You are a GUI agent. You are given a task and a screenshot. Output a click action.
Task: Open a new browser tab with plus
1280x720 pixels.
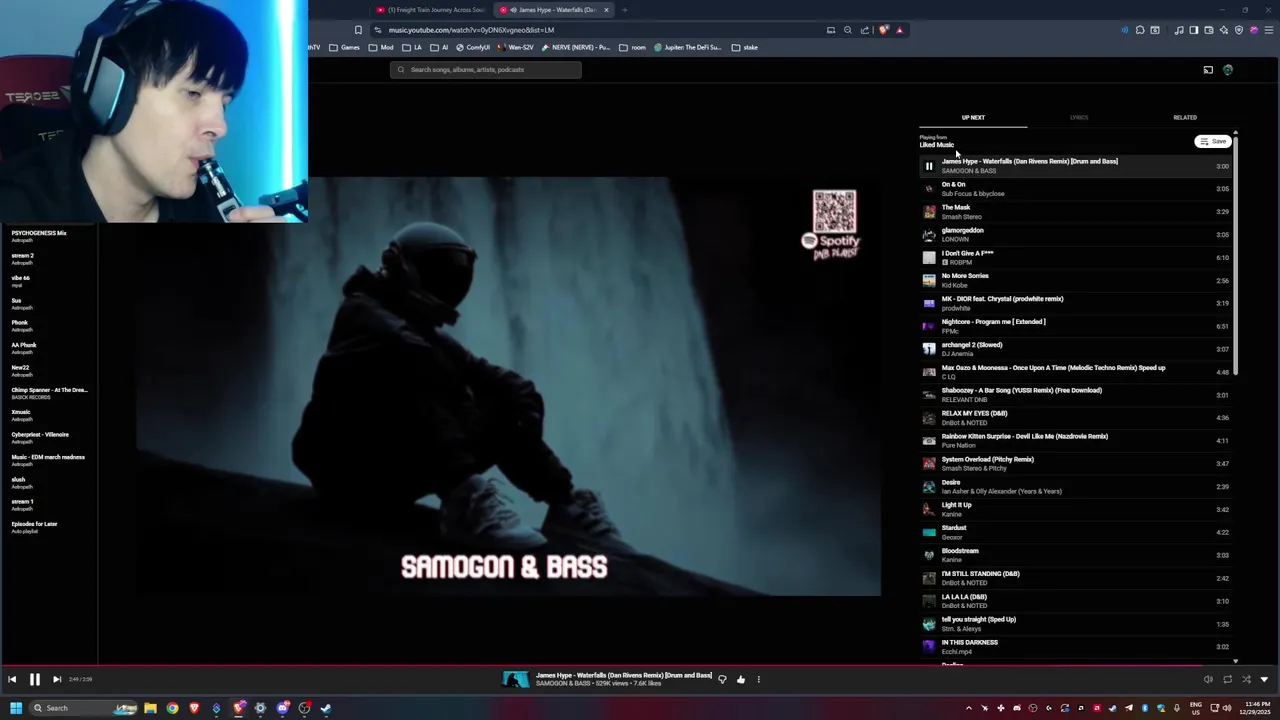624,10
